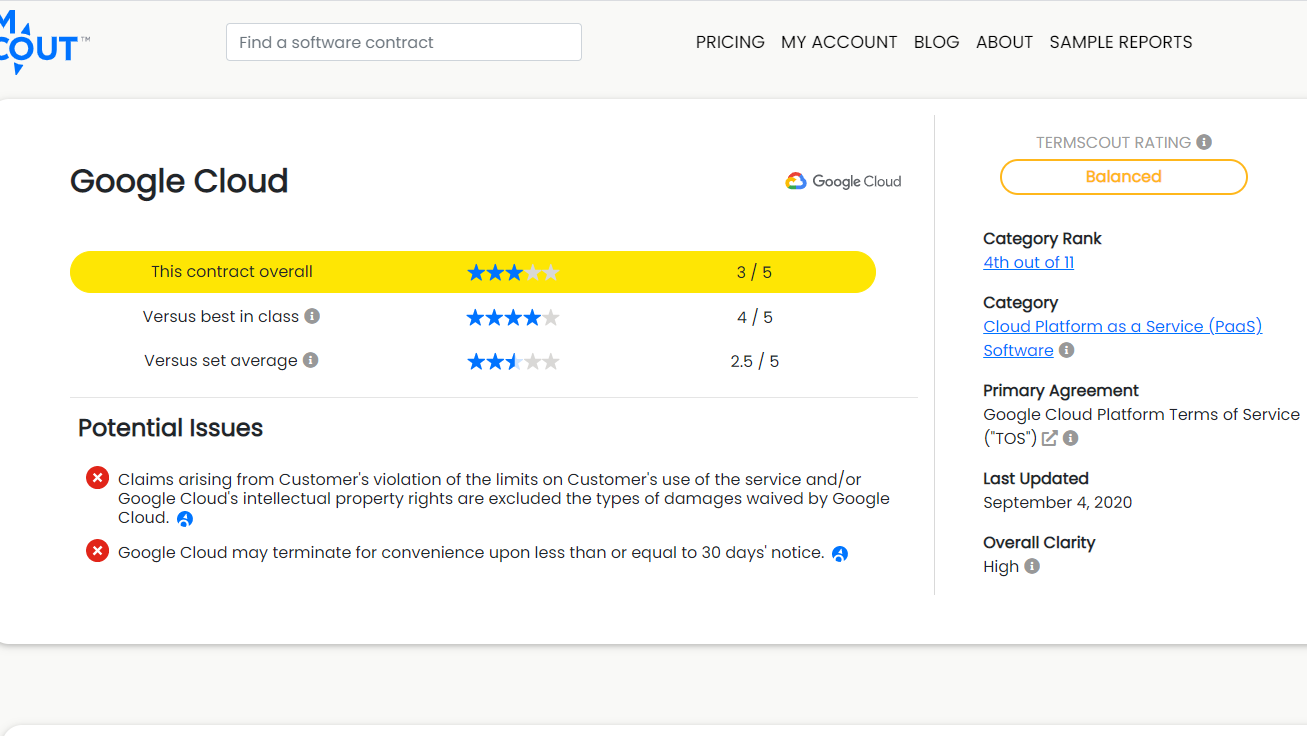This screenshot has width=1307, height=736.
Task: Open the TOS external link icon
Action: coord(1049,438)
